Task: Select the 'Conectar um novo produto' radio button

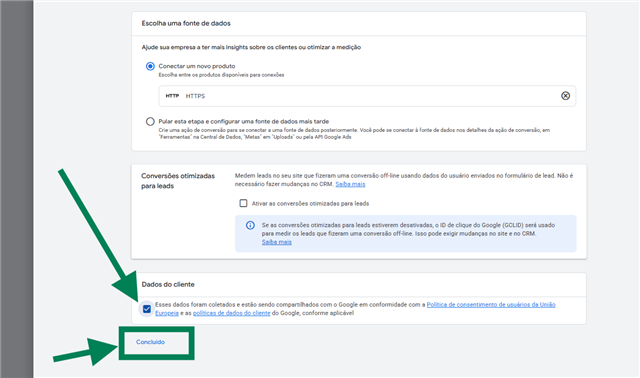Action: coord(150,66)
